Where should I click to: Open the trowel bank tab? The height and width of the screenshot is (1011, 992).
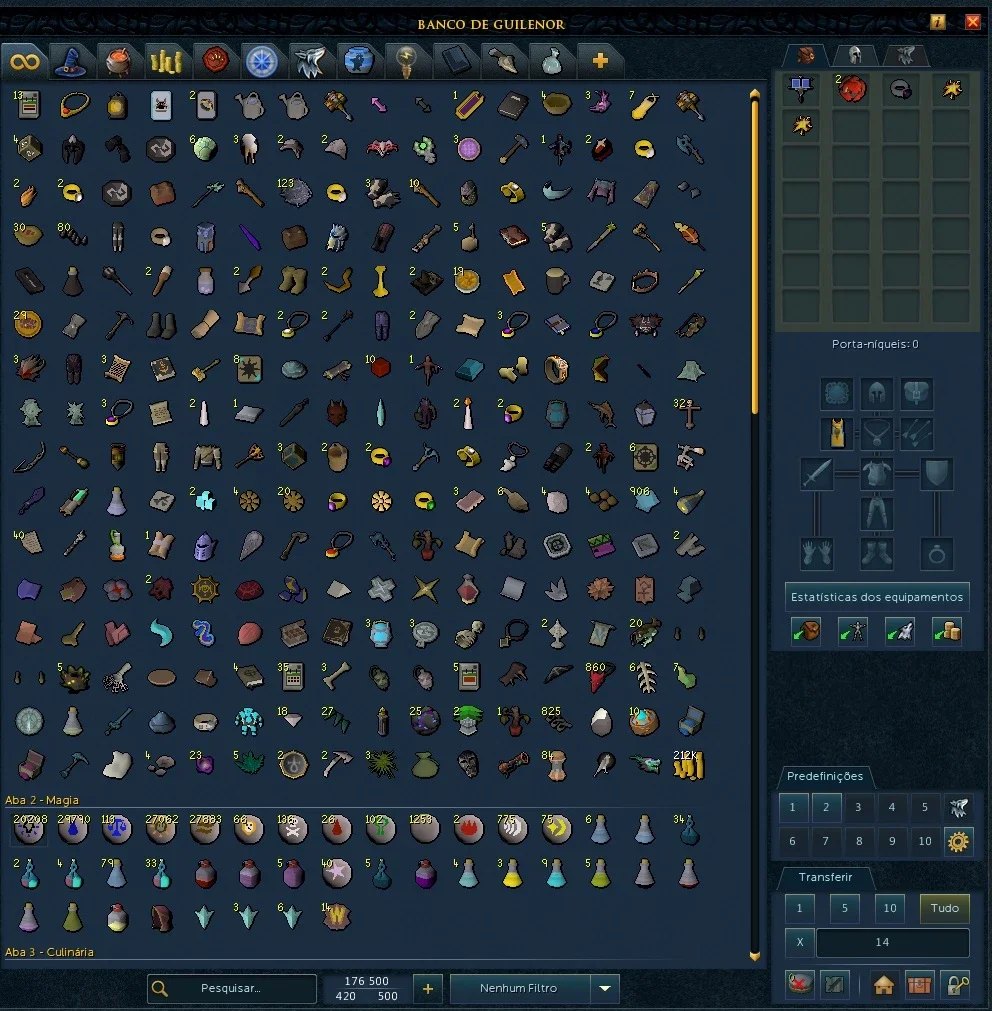pyautogui.click(x=504, y=61)
